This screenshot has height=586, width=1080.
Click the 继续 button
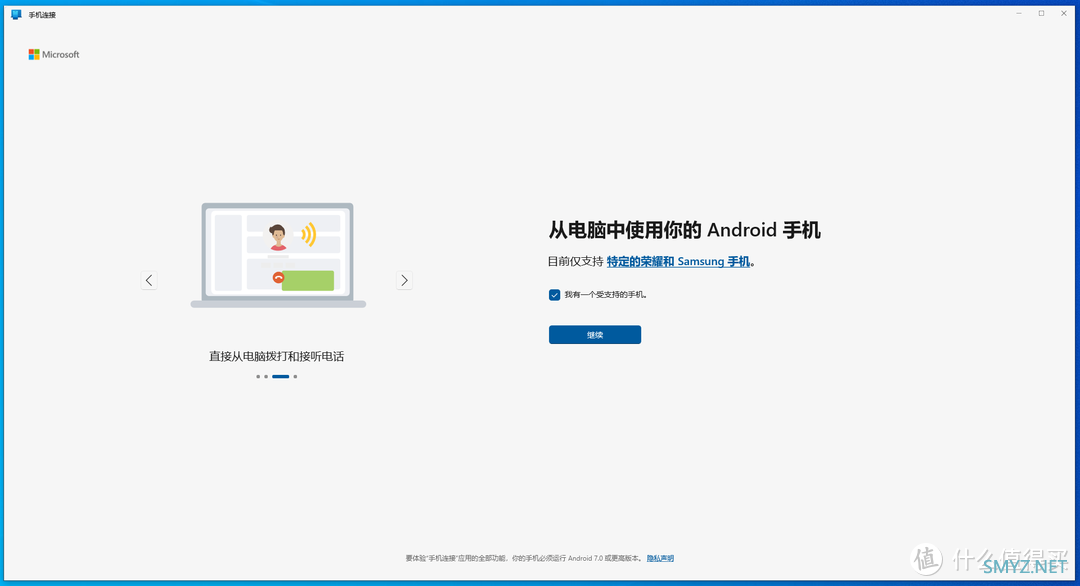click(595, 335)
